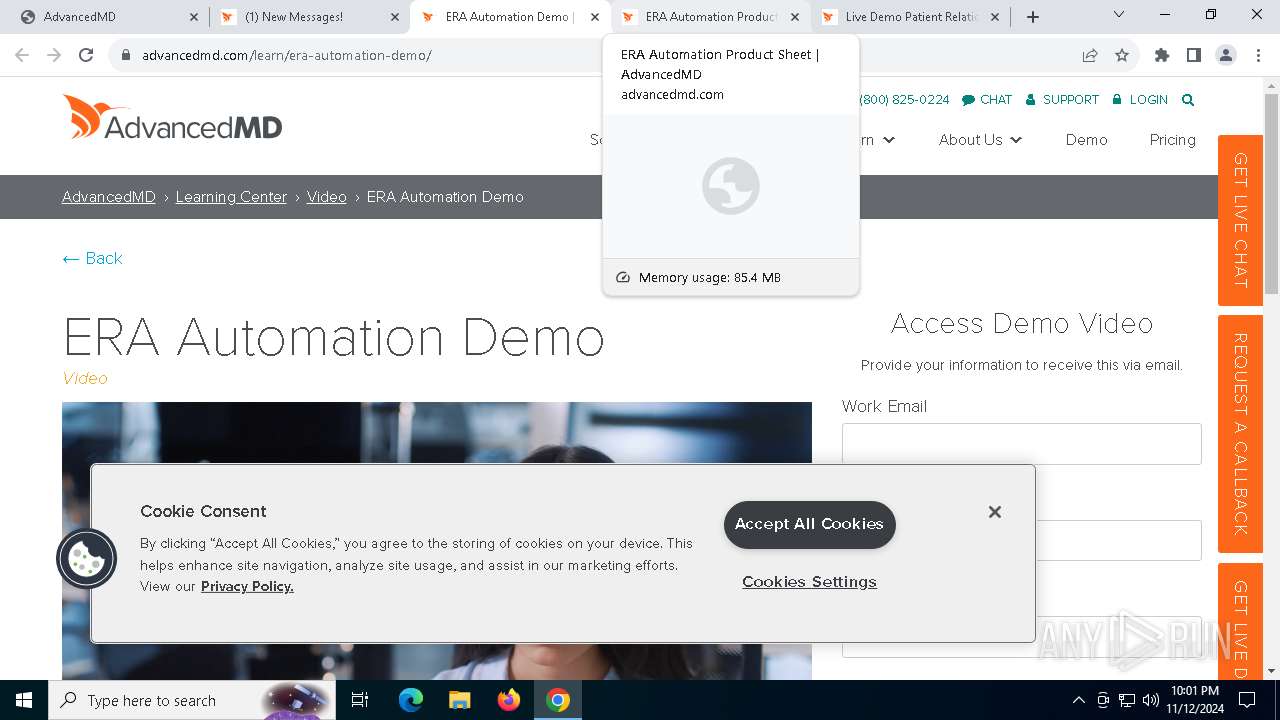The width and height of the screenshot is (1280, 720).
Task: Open File Explorer from taskbar
Action: point(459,700)
